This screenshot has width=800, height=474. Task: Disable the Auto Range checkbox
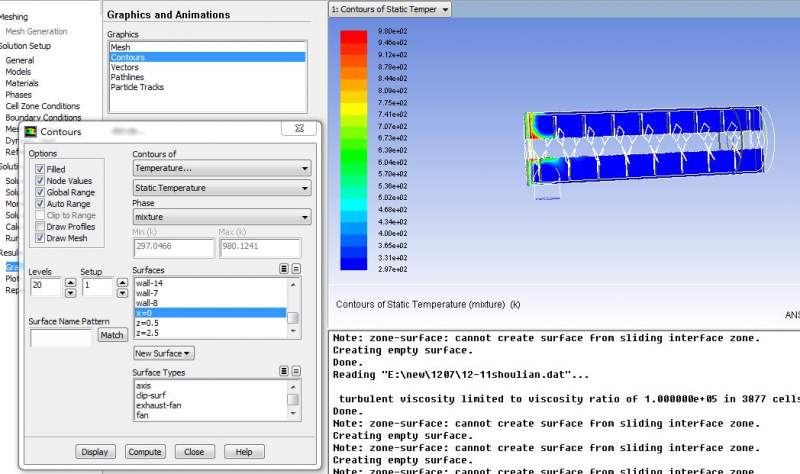[x=40, y=204]
